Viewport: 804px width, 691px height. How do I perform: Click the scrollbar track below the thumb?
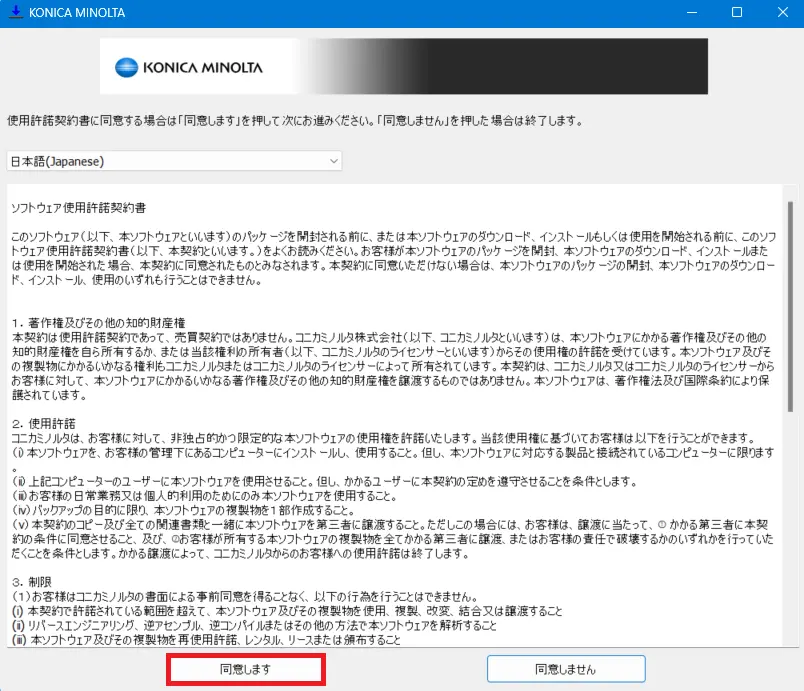pos(791,550)
